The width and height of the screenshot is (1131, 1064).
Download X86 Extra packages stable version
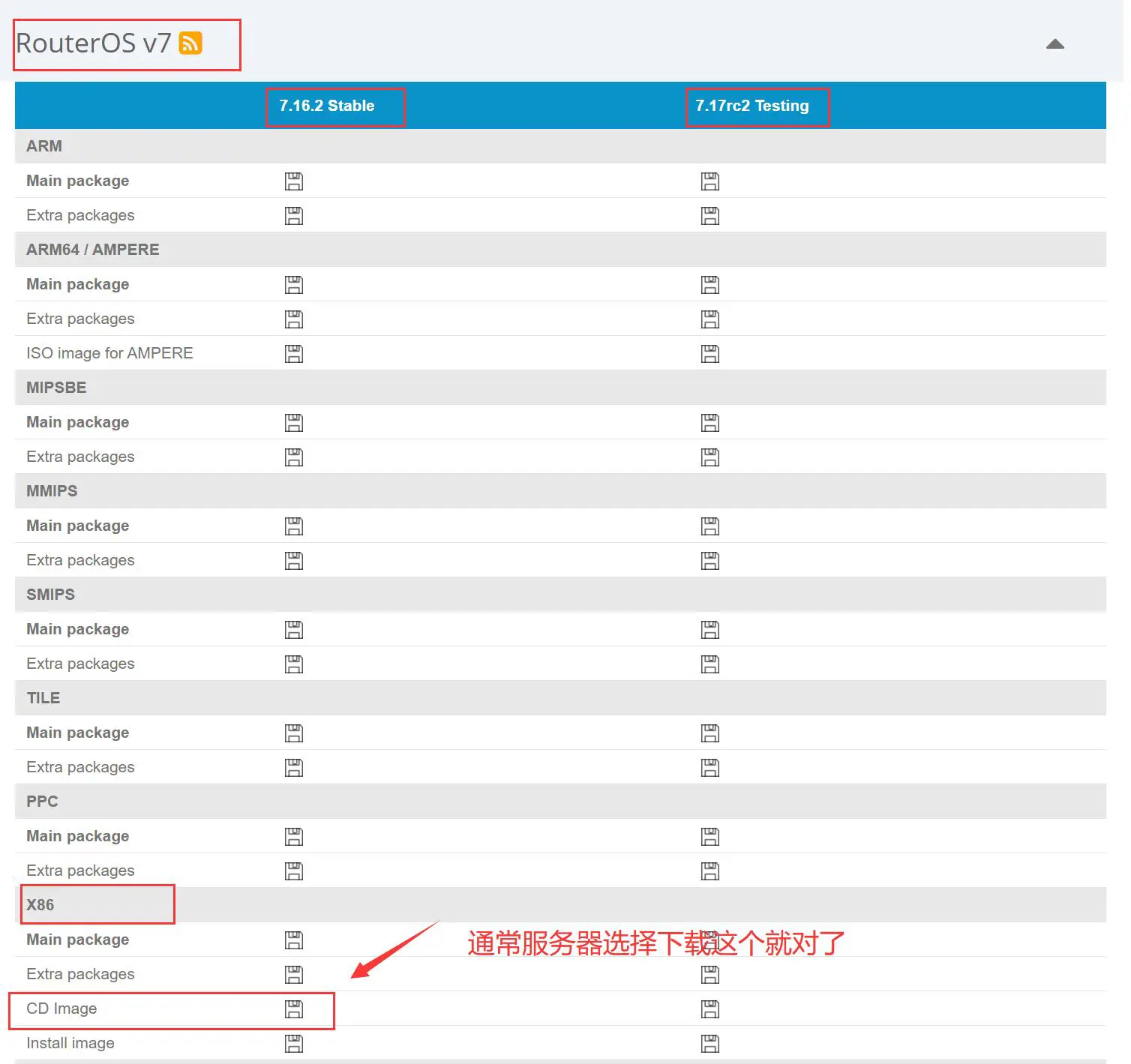click(x=294, y=975)
